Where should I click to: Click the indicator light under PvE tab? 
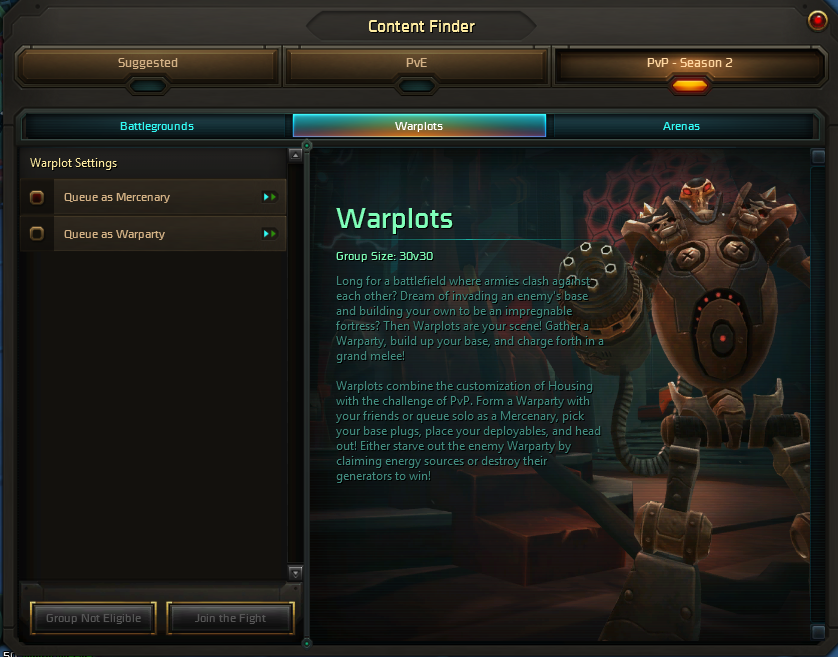coord(416,86)
